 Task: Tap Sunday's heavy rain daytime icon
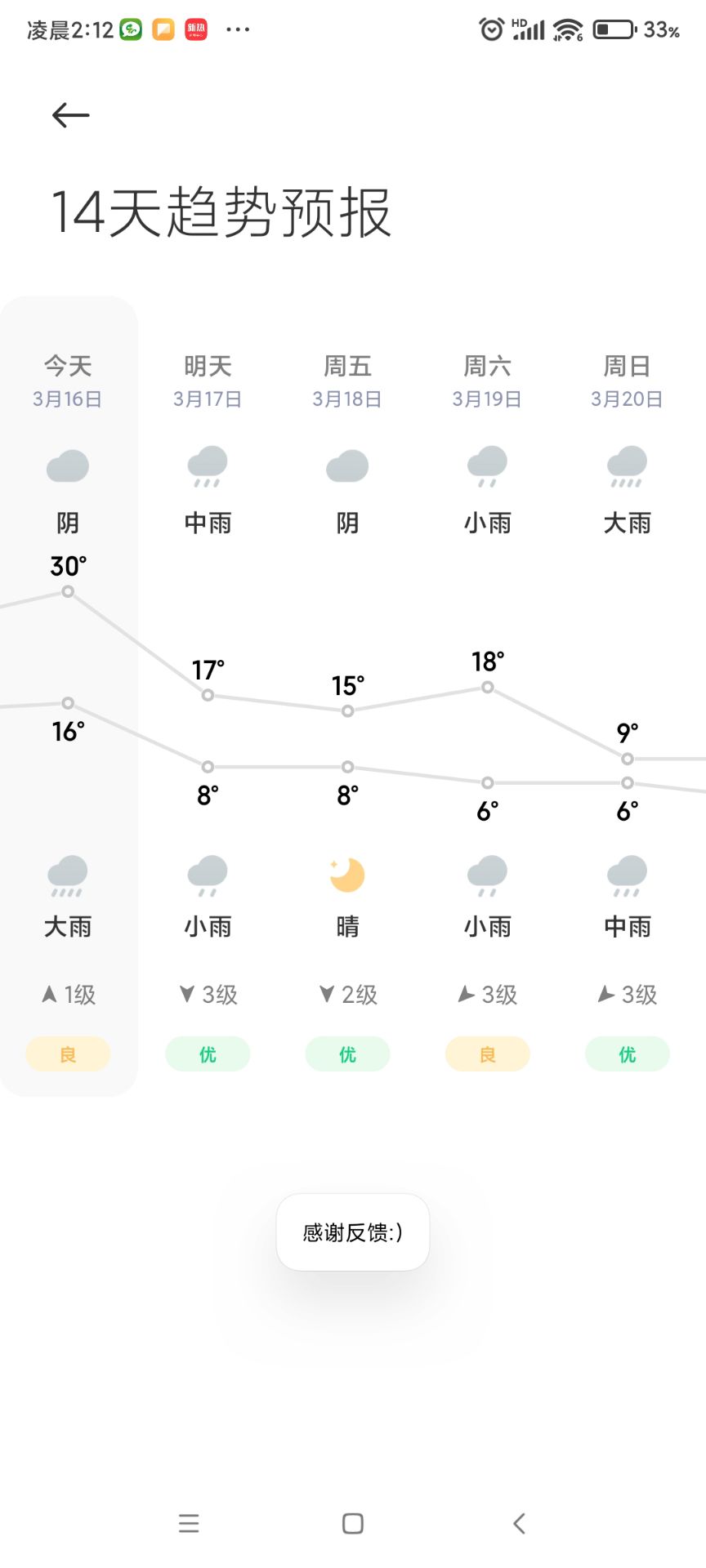(627, 466)
